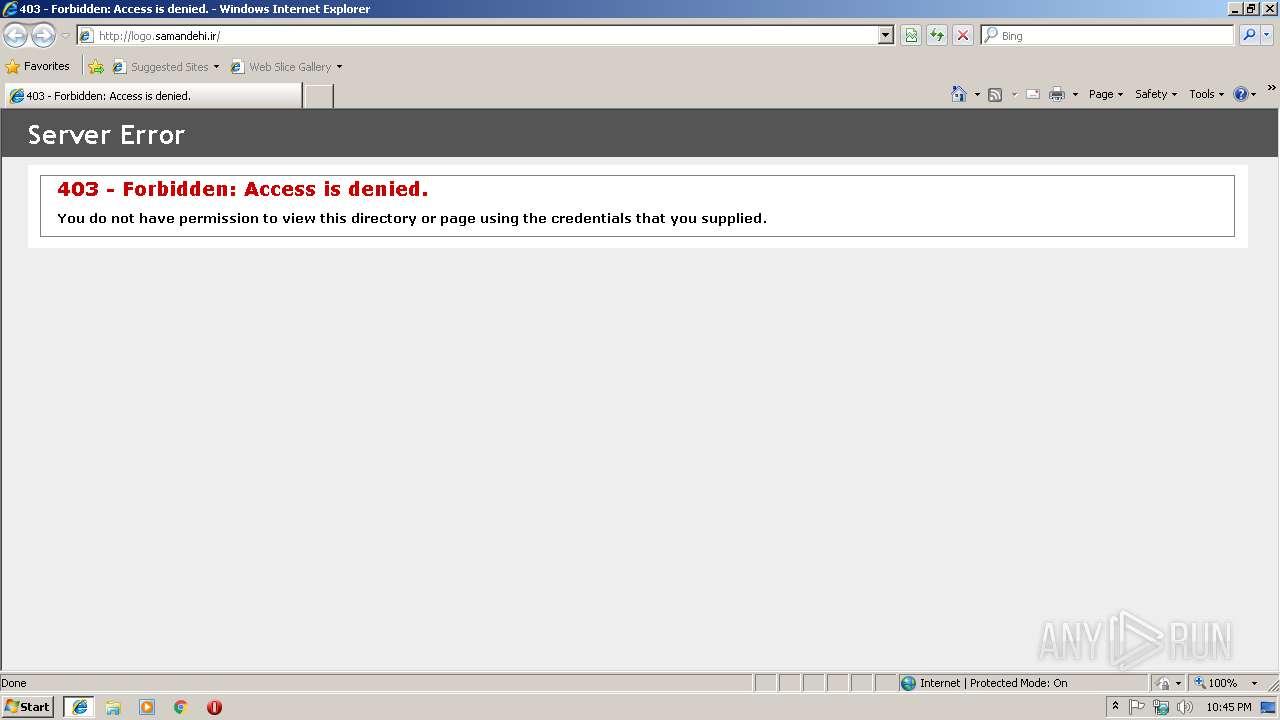Open the recent pages dropdown arrow
1280x720 pixels.
click(65, 36)
